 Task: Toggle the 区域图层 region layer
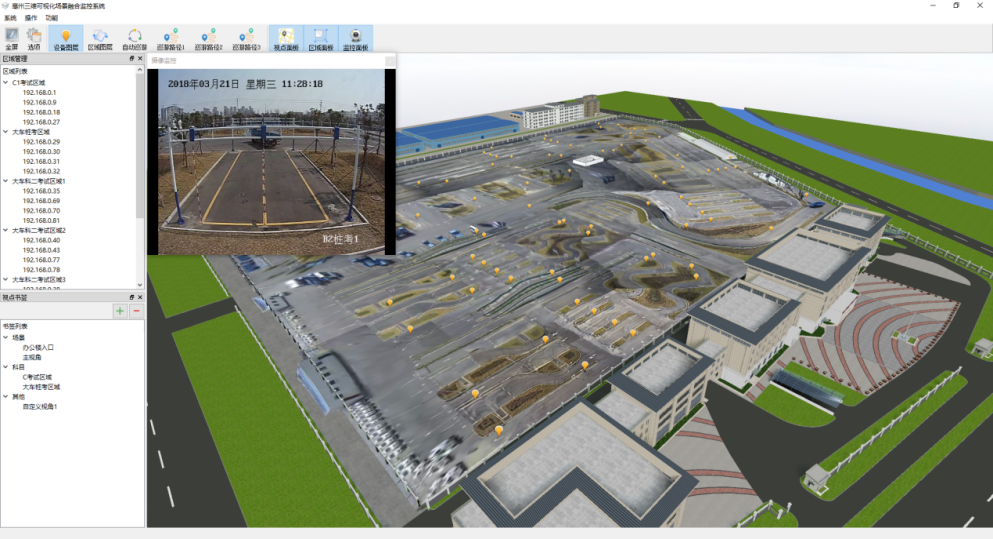[100, 38]
